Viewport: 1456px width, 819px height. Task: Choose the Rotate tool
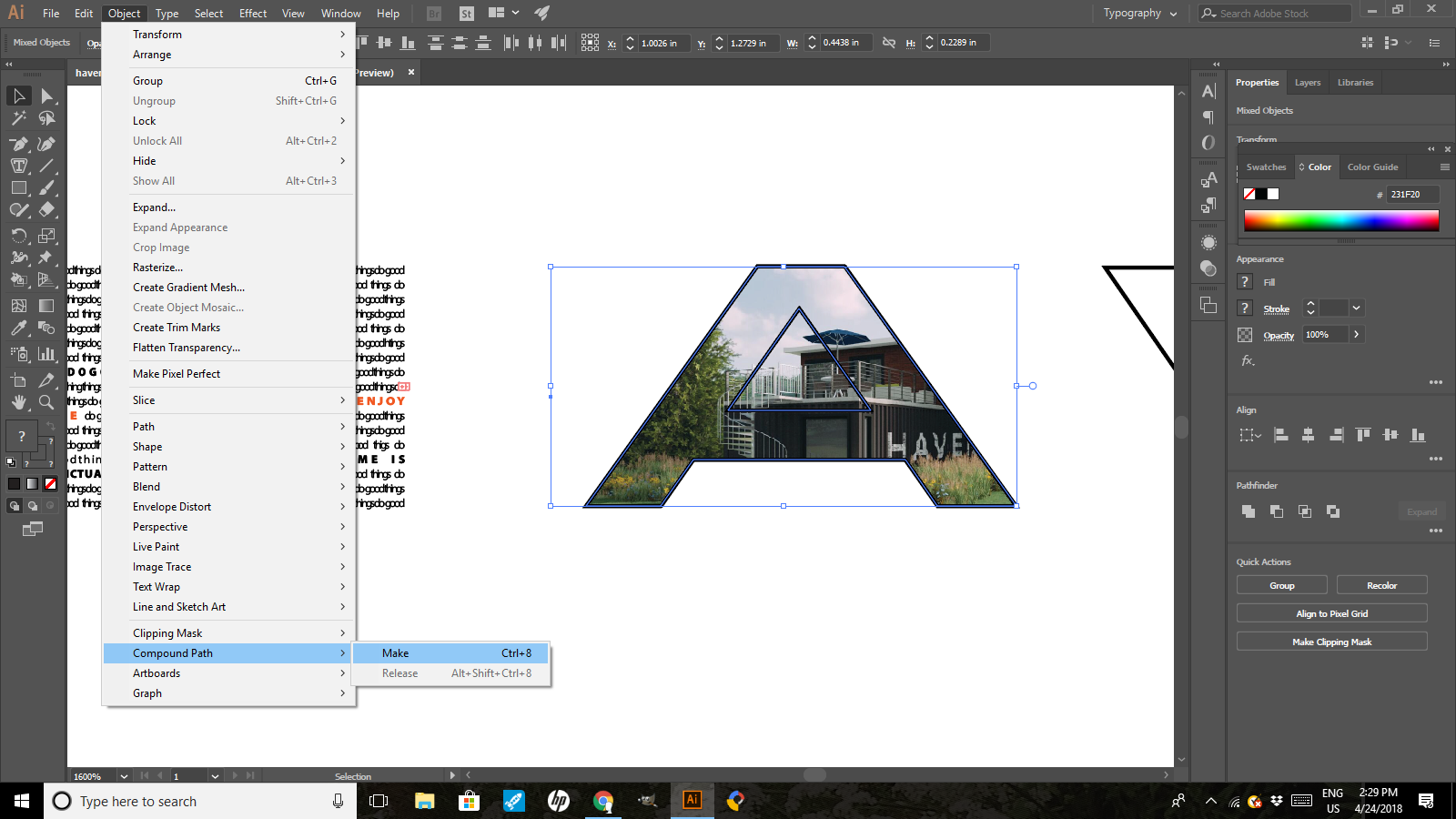pyautogui.click(x=19, y=236)
